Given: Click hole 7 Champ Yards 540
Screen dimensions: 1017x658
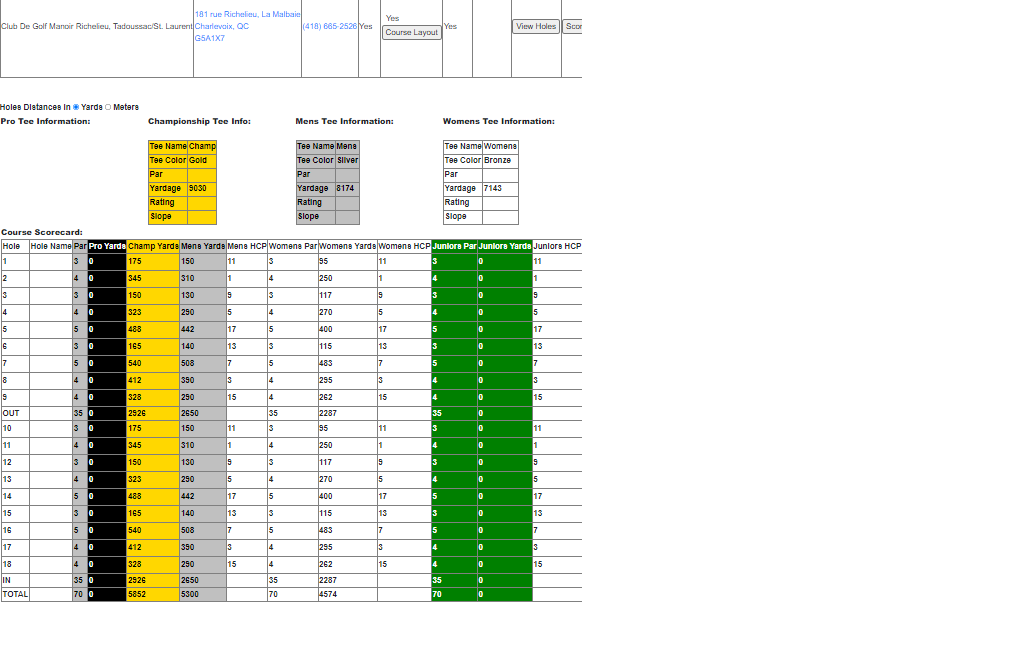Looking at the screenshot, I should coord(135,363).
